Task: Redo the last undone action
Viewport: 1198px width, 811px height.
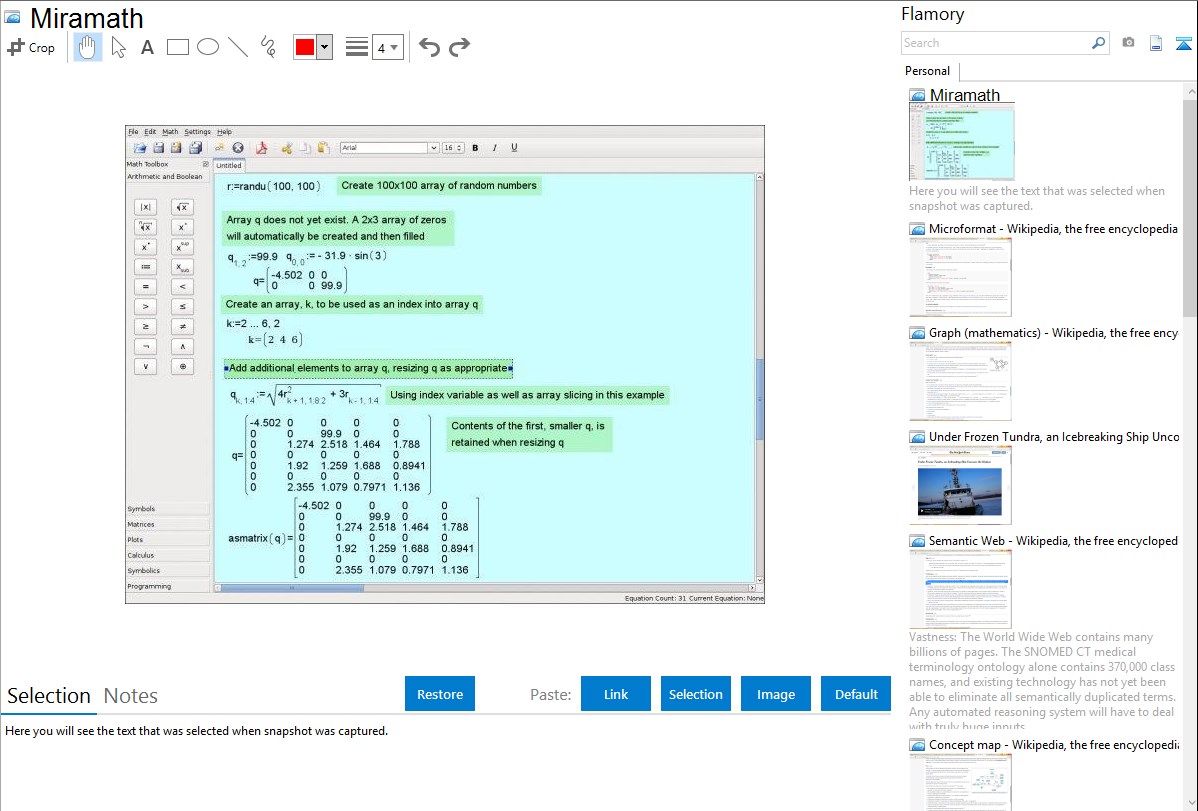Action: tap(459, 47)
